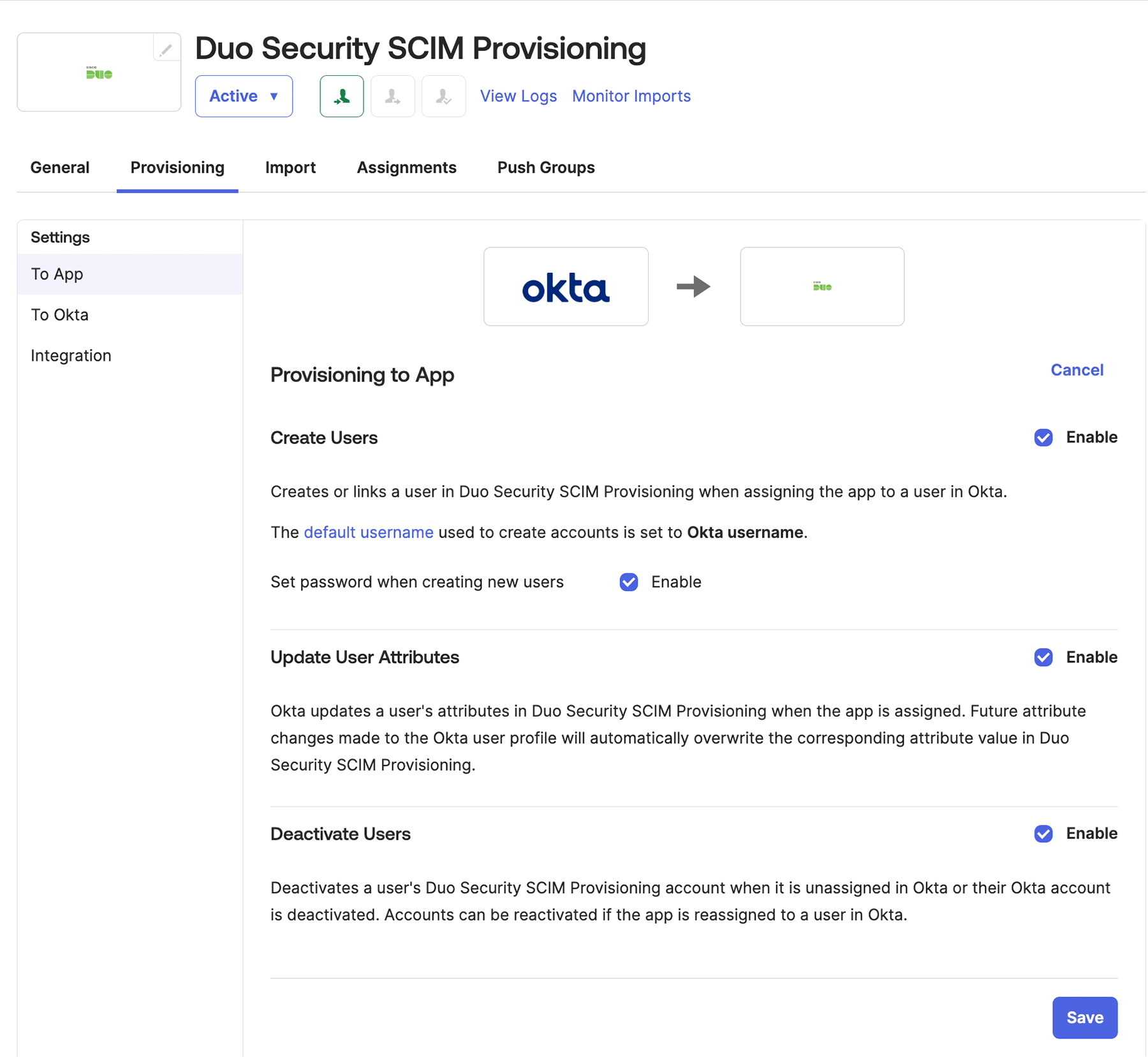
Task: Click the default username link
Action: (x=367, y=532)
